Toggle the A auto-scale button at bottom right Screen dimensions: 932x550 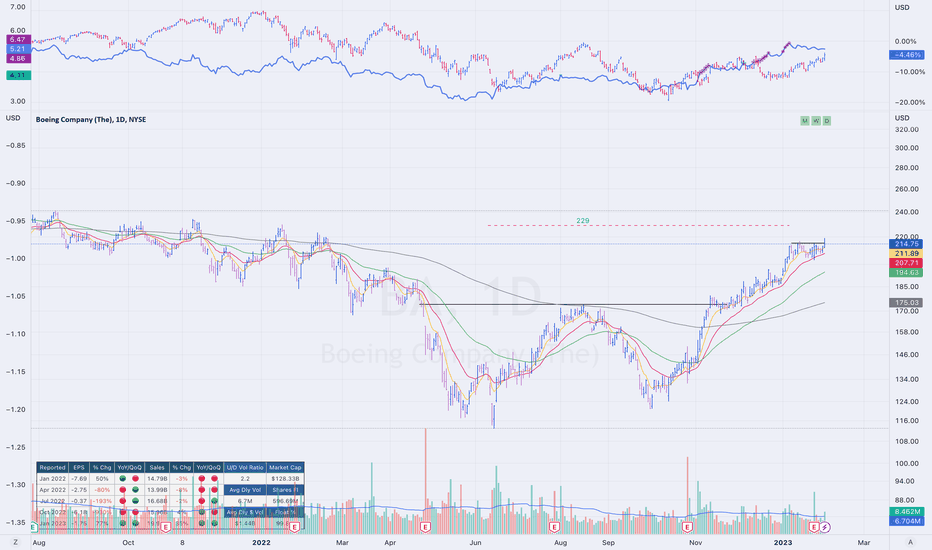coord(910,542)
